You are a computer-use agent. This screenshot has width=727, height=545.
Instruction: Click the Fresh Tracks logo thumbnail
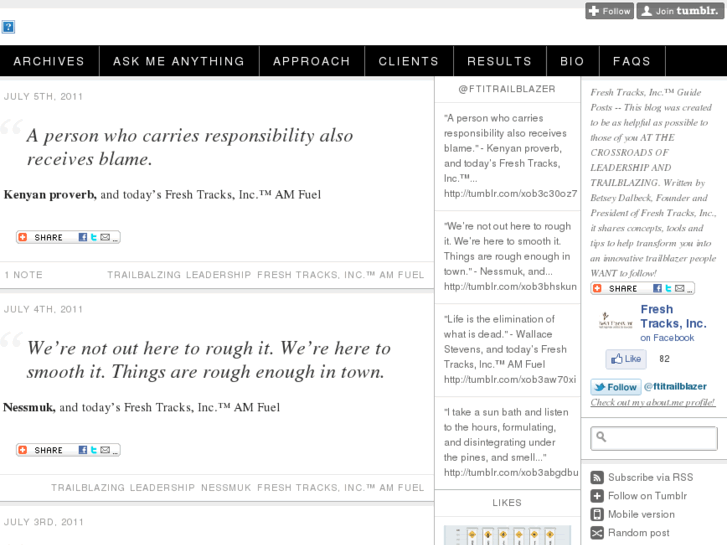615,321
